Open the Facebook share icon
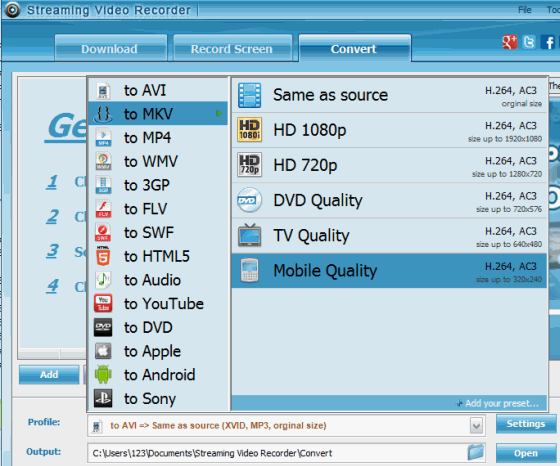The width and height of the screenshot is (560, 466). coord(549,42)
